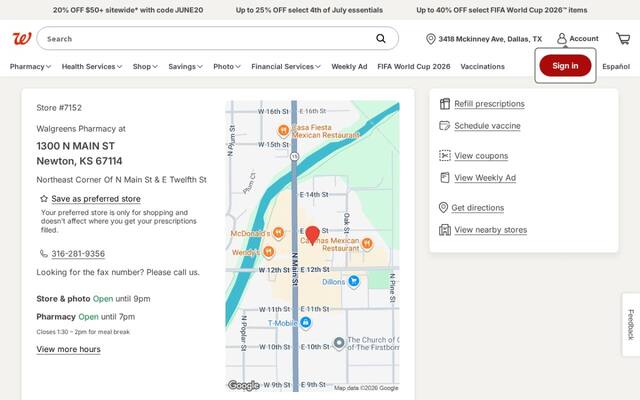Click 20% OFF $50+ sitewide promo
This screenshot has height=400, width=640.
click(128, 10)
